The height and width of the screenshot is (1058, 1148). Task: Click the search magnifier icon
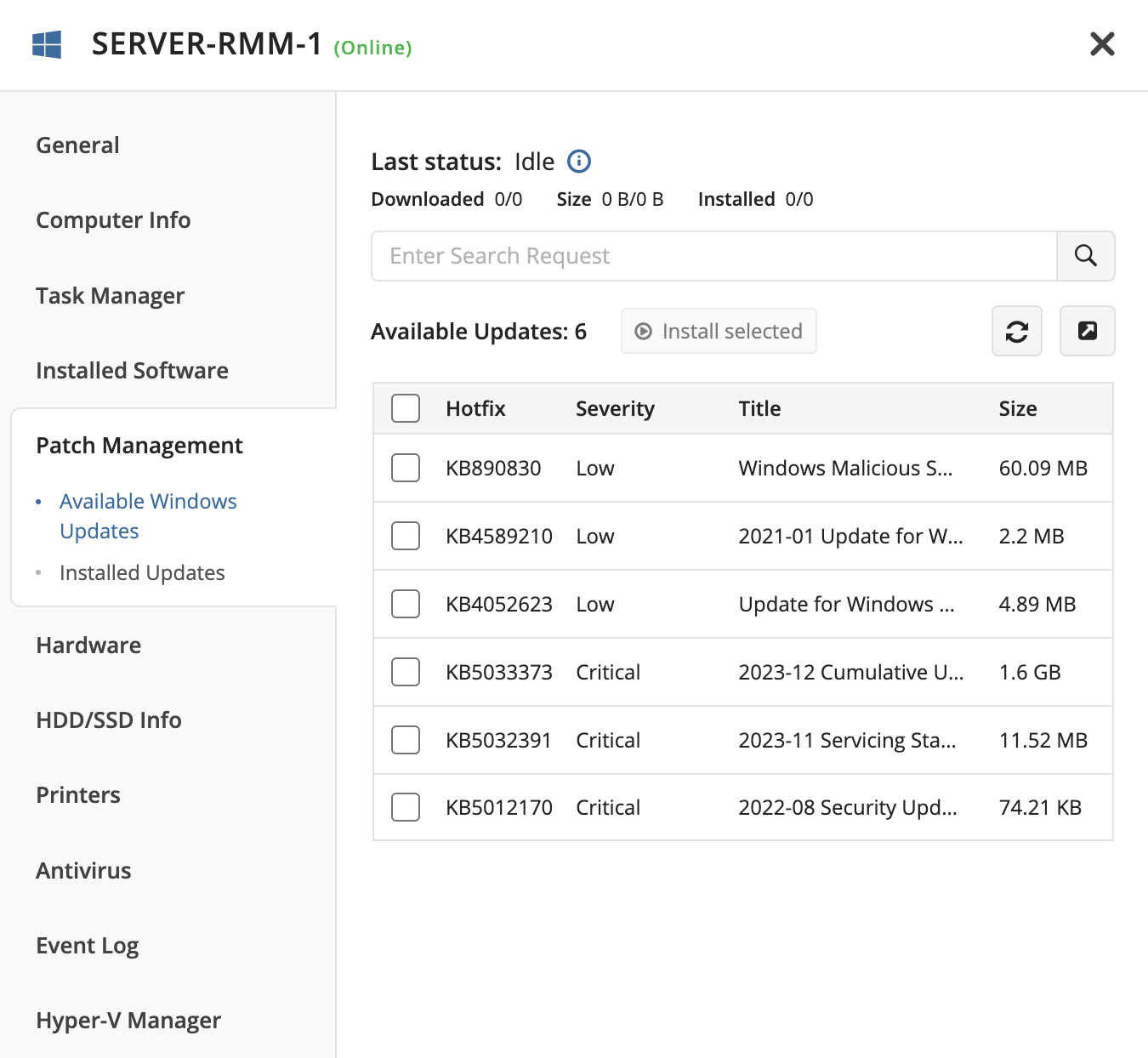pyautogui.click(x=1085, y=256)
